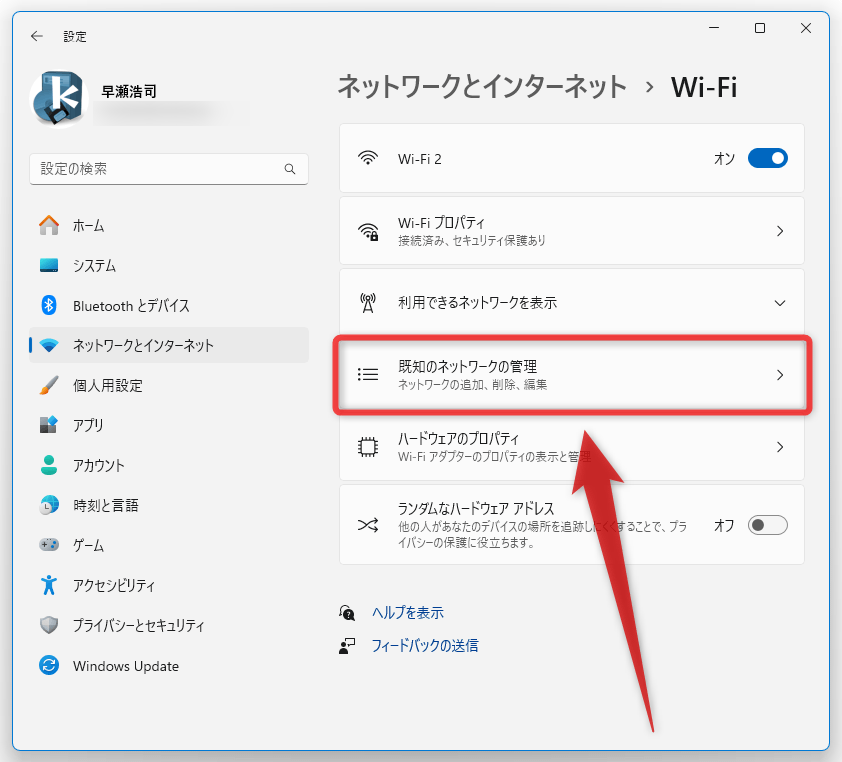Click the shield icon for プライバシーとセキュリティ
This screenshot has width=842, height=762.
tap(49, 625)
